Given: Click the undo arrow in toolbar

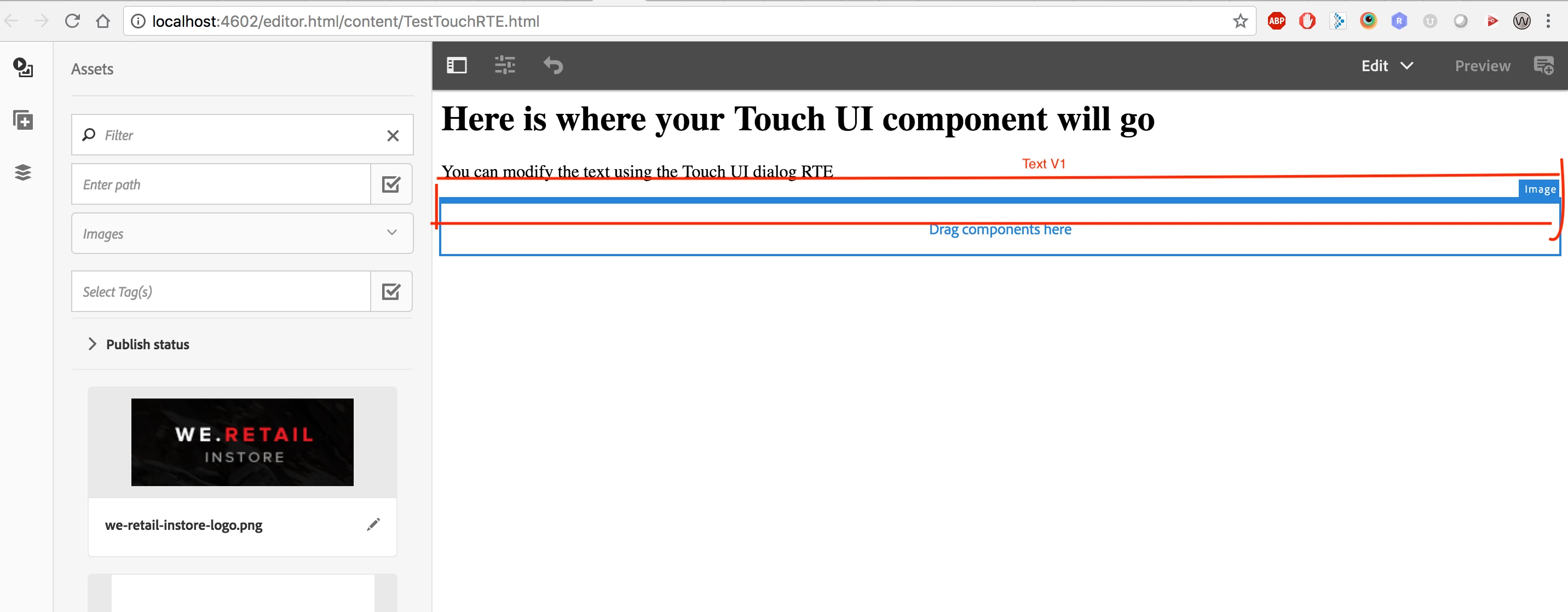Looking at the screenshot, I should 553,65.
